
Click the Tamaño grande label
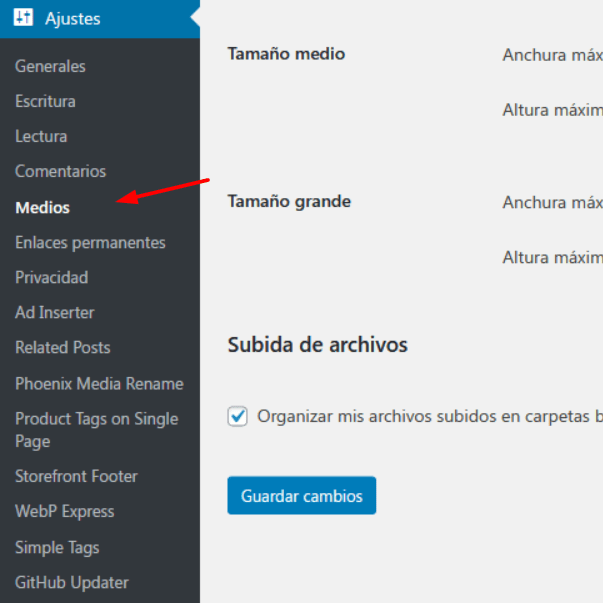[289, 202]
